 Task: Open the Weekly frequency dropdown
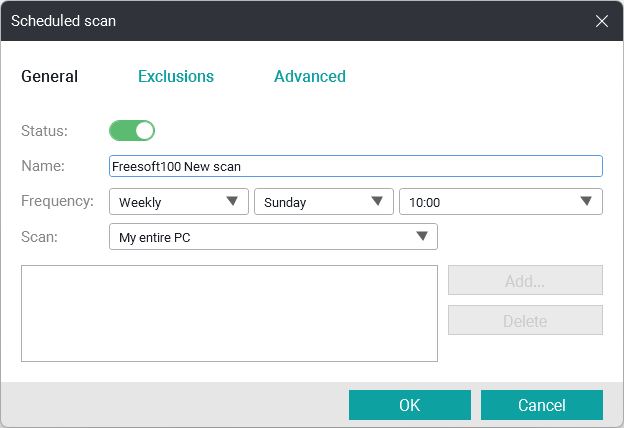coord(179,201)
